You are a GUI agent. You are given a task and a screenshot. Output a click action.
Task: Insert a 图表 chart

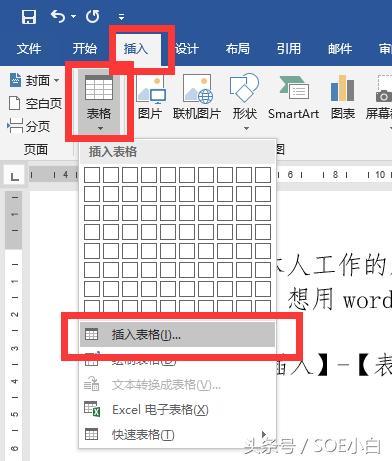[343, 97]
